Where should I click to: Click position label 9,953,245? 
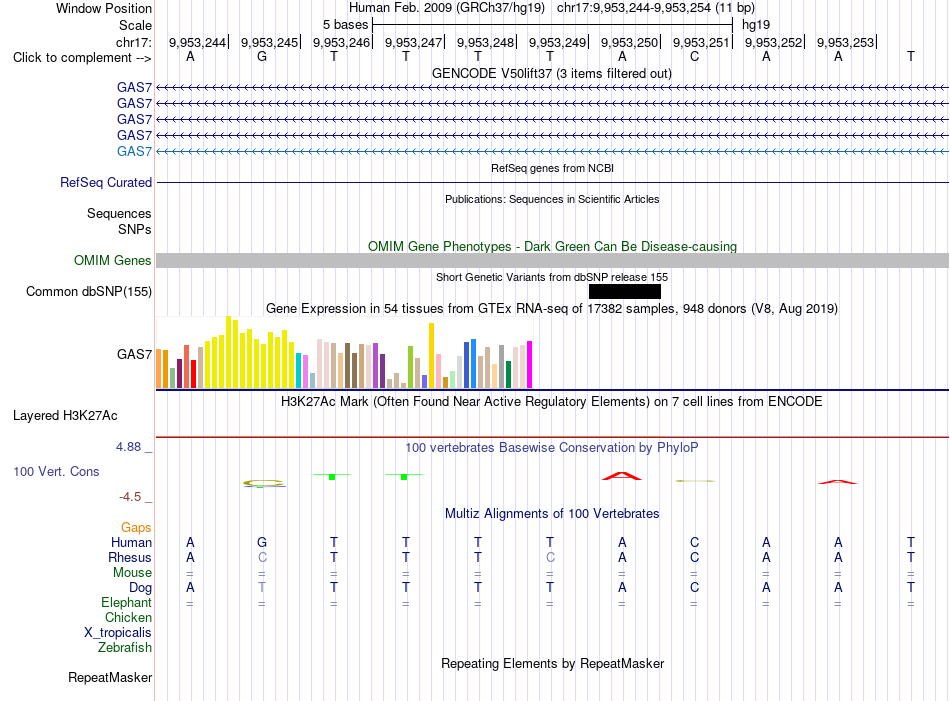click(x=270, y=42)
